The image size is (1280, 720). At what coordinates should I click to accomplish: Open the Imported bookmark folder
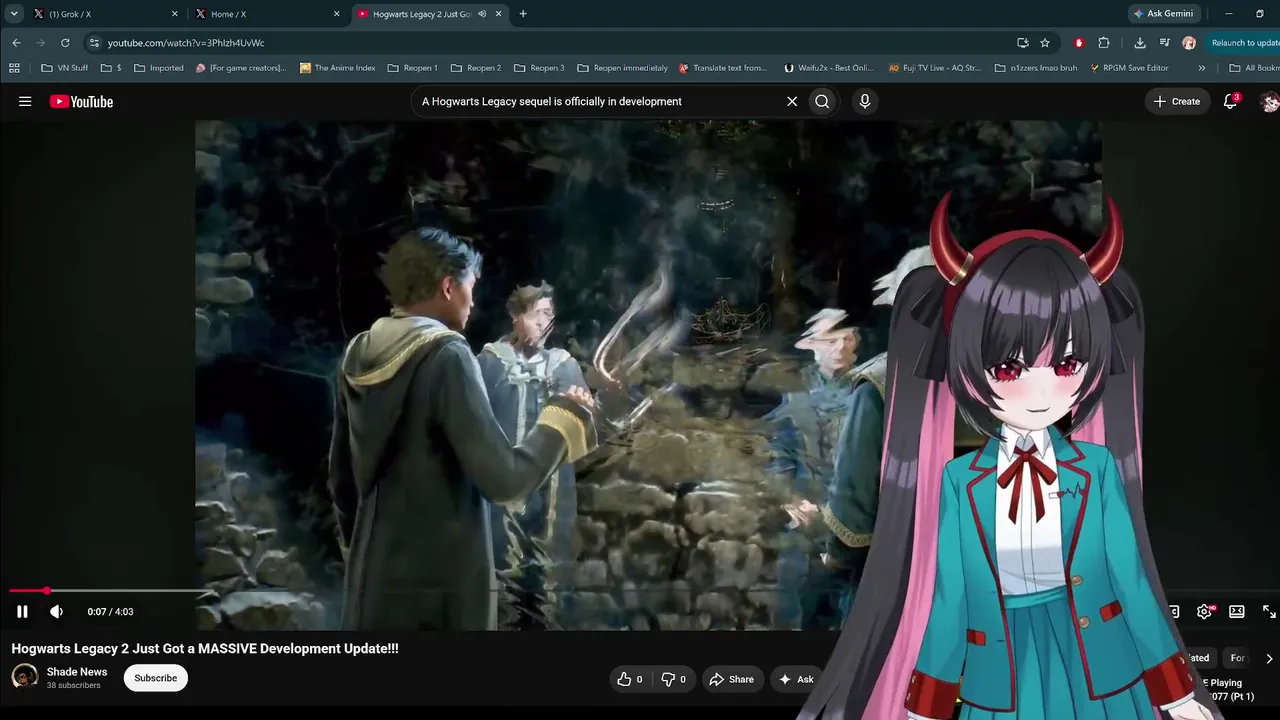pyautogui.click(x=159, y=68)
